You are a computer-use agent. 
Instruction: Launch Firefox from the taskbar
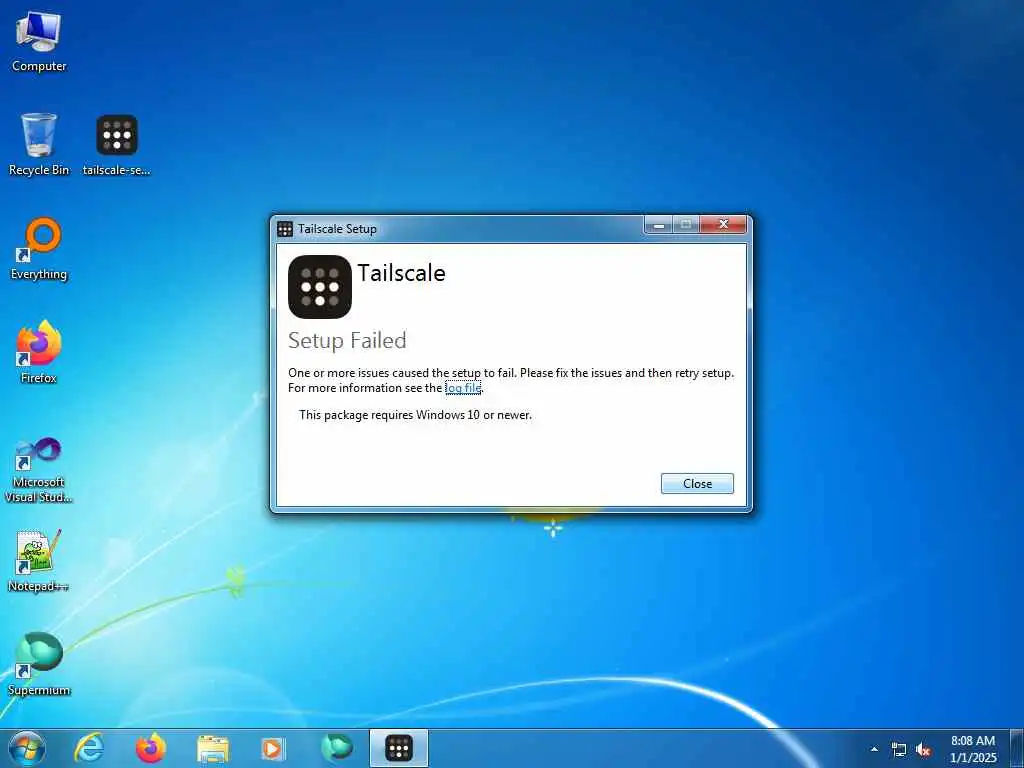pos(150,748)
